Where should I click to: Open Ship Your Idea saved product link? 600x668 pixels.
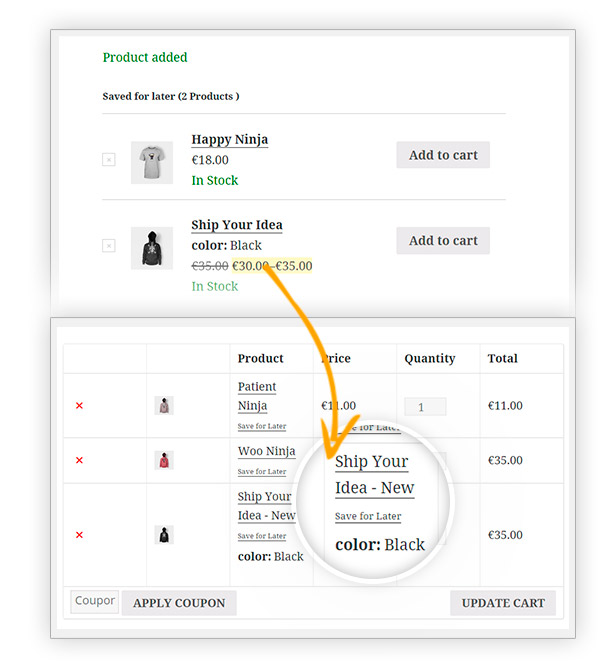tap(236, 225)
